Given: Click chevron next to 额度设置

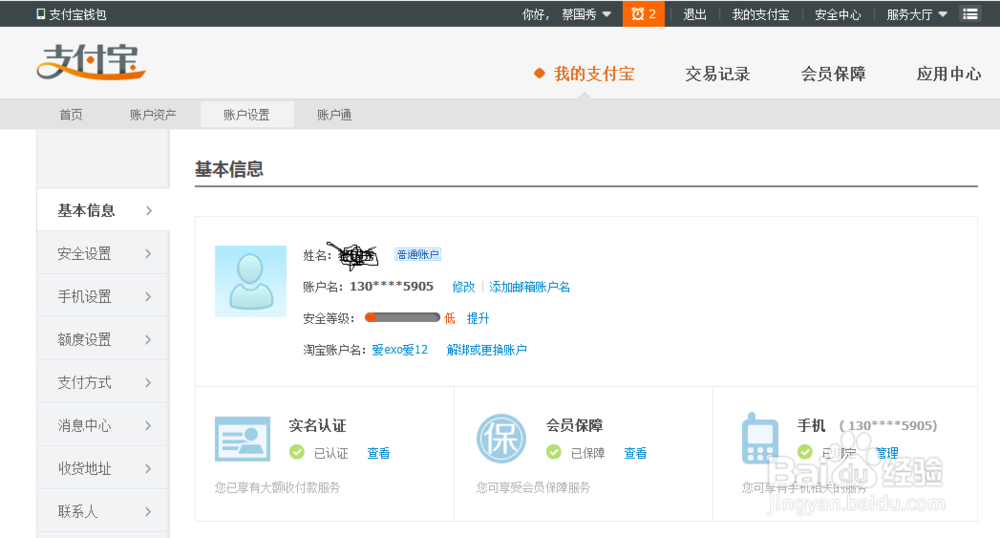Looking at the screenshot, I should tap(148, 340).
